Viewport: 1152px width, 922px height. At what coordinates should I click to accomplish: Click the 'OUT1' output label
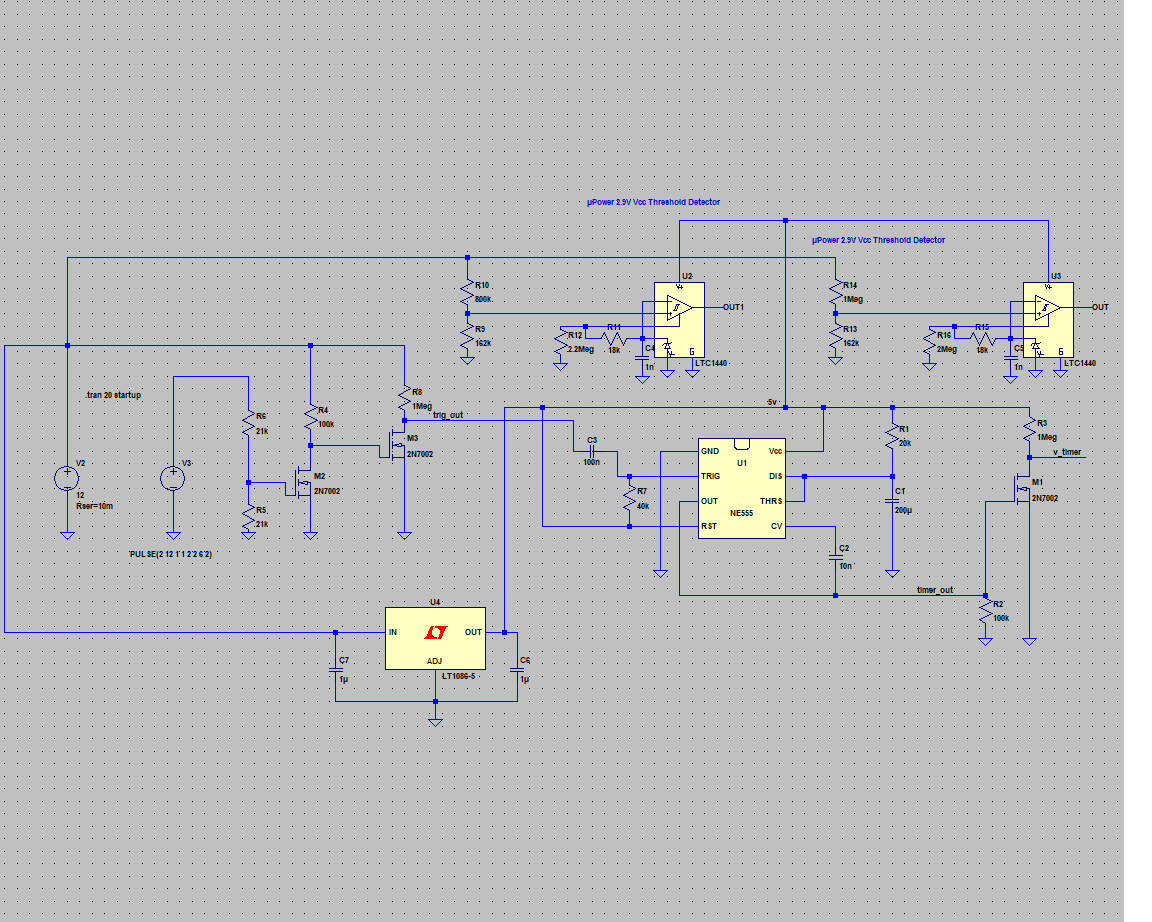pos(733,307)
